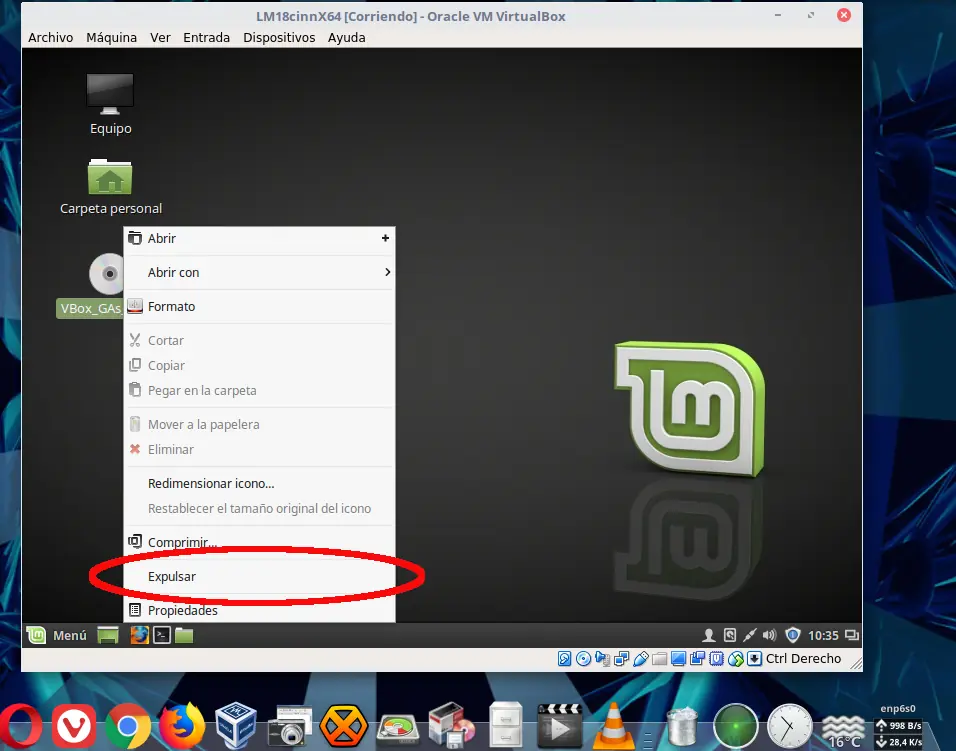Click the removable drives applet in Mint panel
The width and height of the screenshot is (956, 751).
730,635
